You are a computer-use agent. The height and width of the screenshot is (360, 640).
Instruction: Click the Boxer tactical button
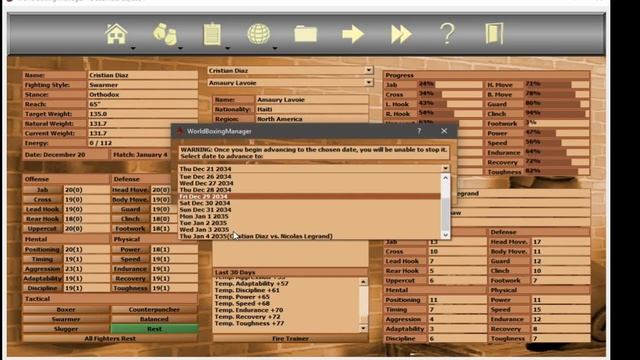[x=66, y=309]
